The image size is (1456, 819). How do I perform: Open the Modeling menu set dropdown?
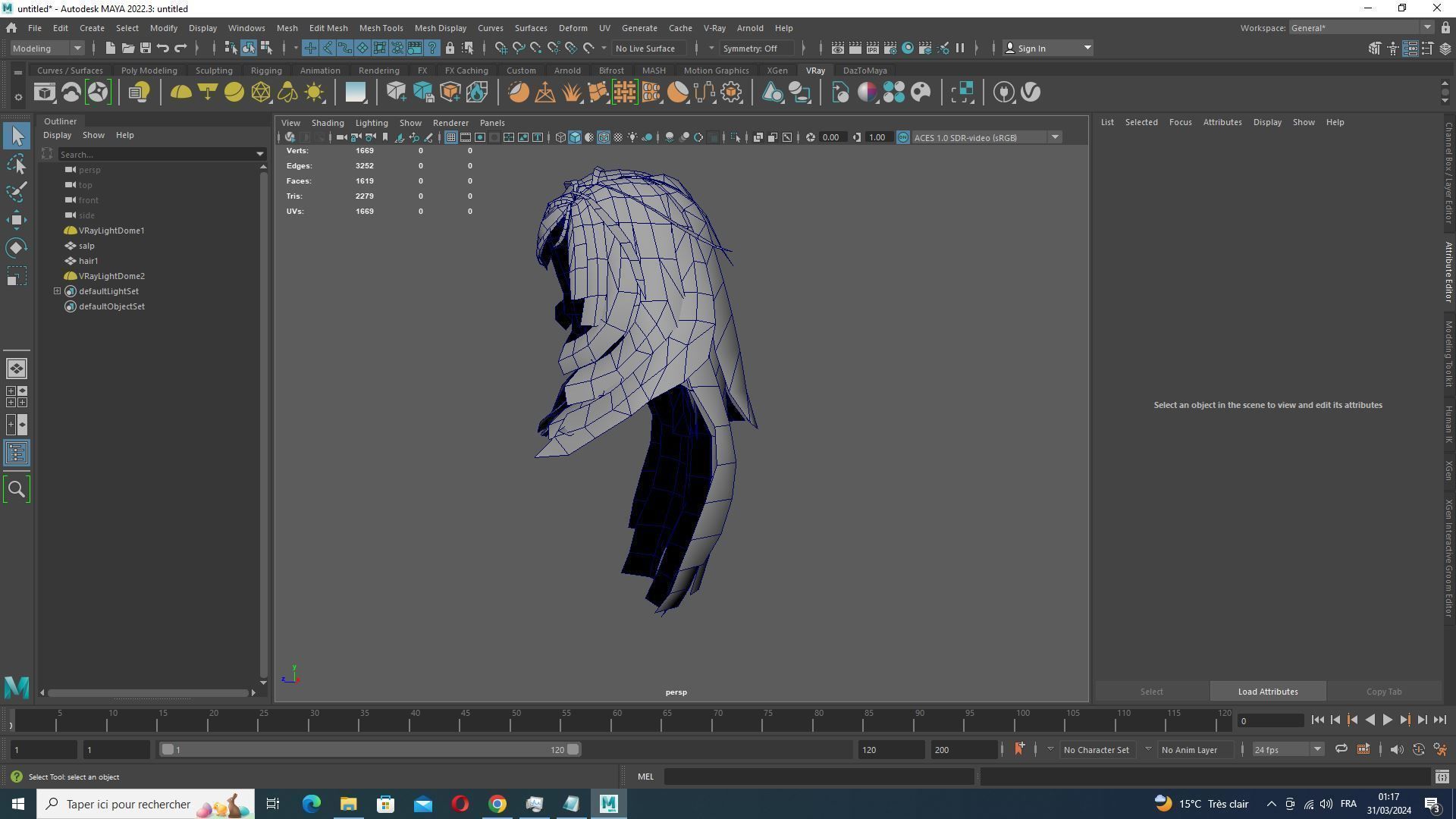[46, 49]
